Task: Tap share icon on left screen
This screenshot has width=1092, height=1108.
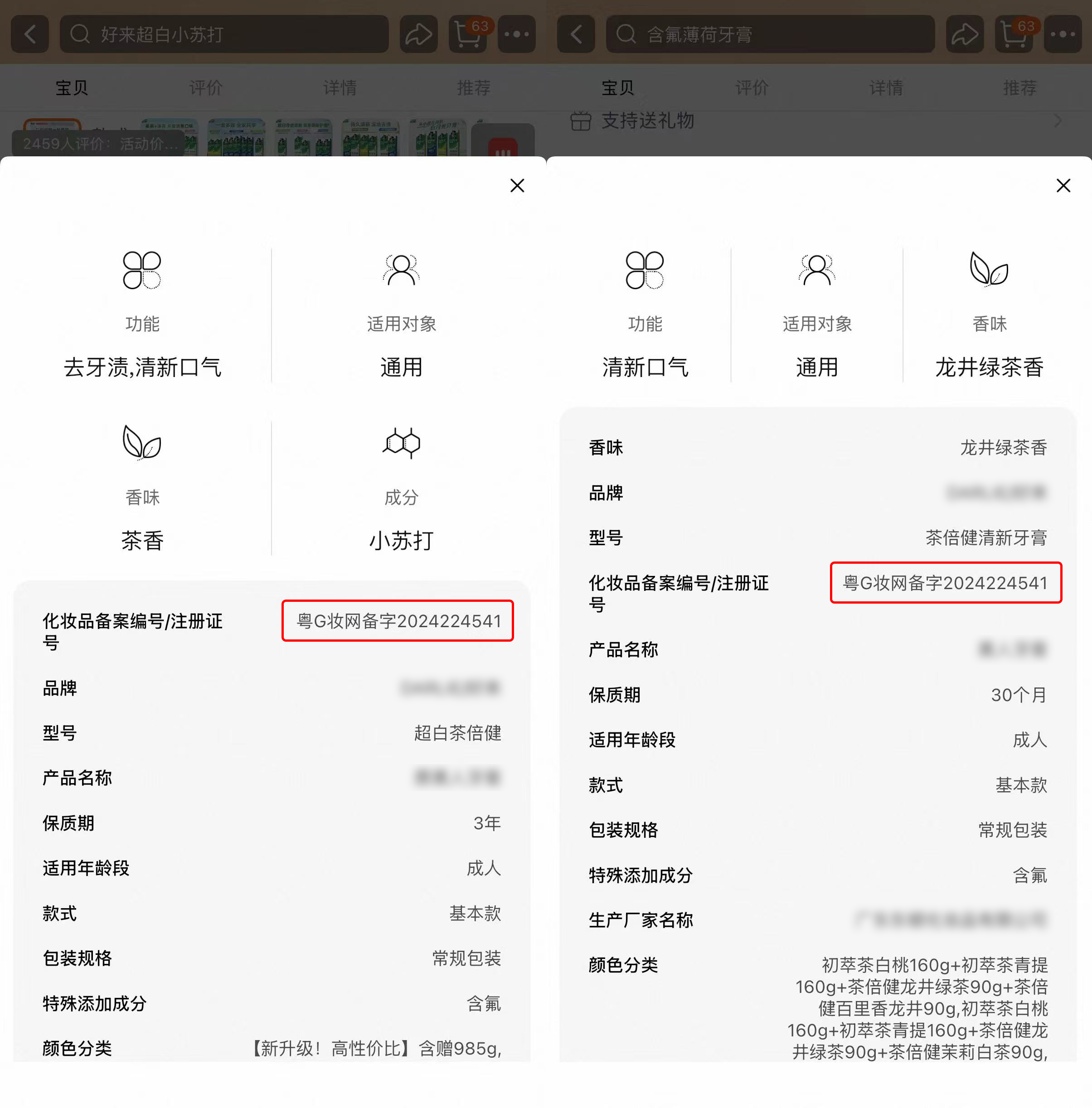Action: click(x=418, y=34)
